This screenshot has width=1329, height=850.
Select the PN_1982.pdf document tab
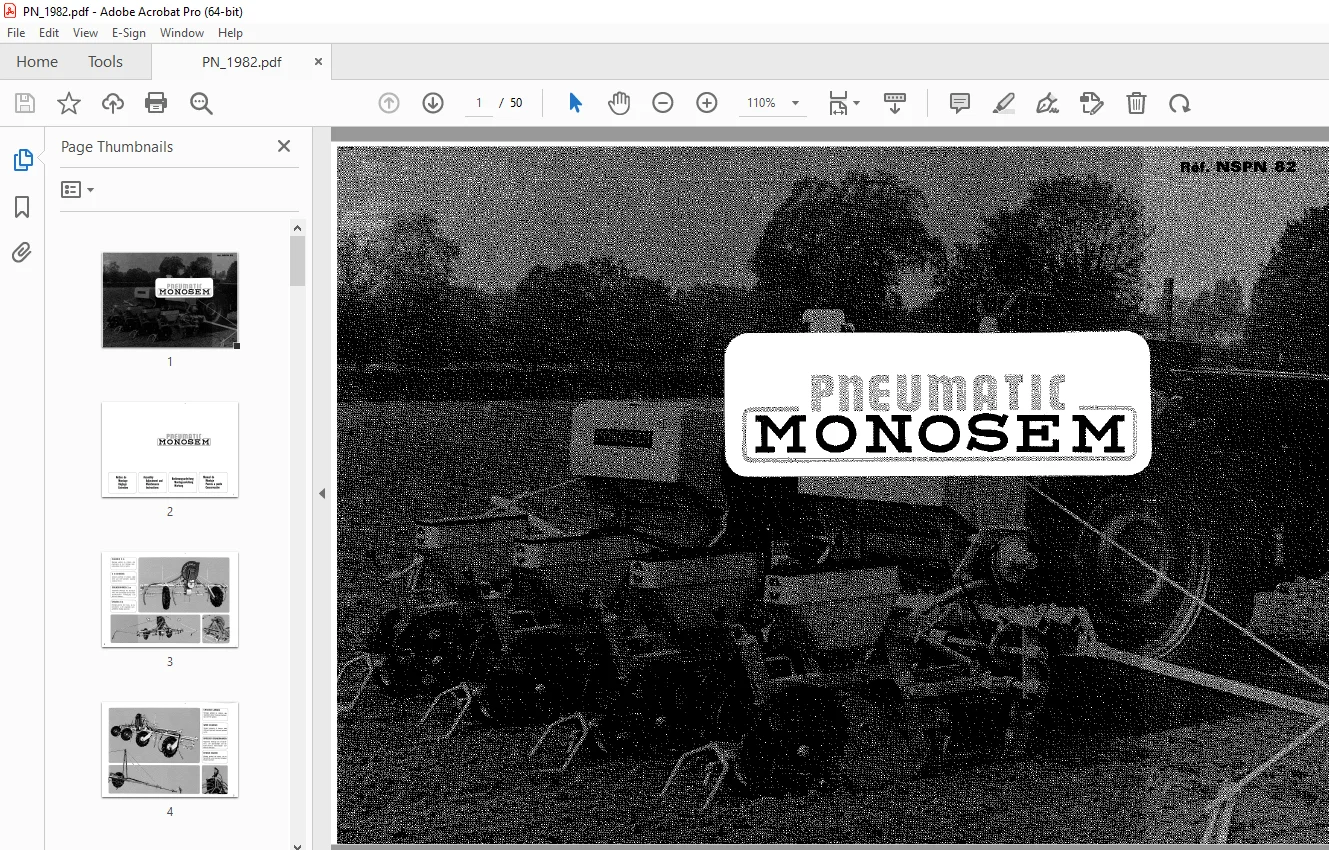242,62
